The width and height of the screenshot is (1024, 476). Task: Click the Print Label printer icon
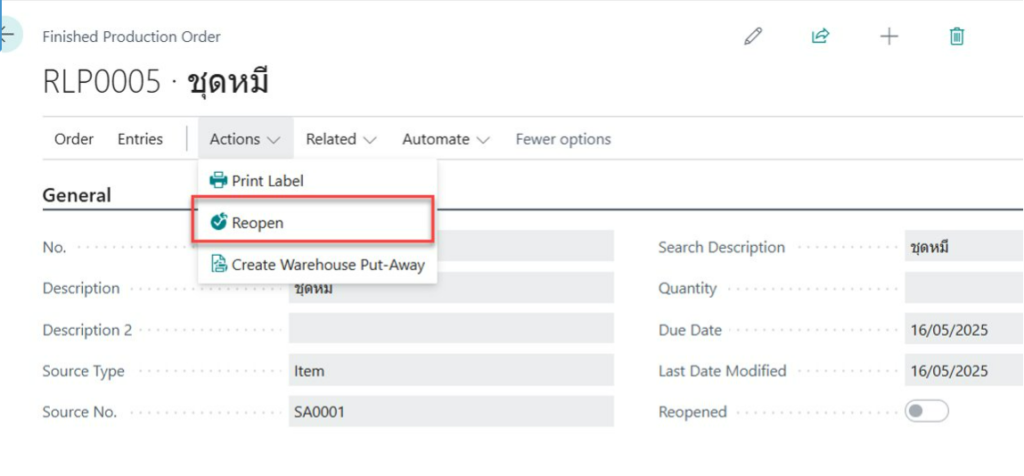pos(218,180)
